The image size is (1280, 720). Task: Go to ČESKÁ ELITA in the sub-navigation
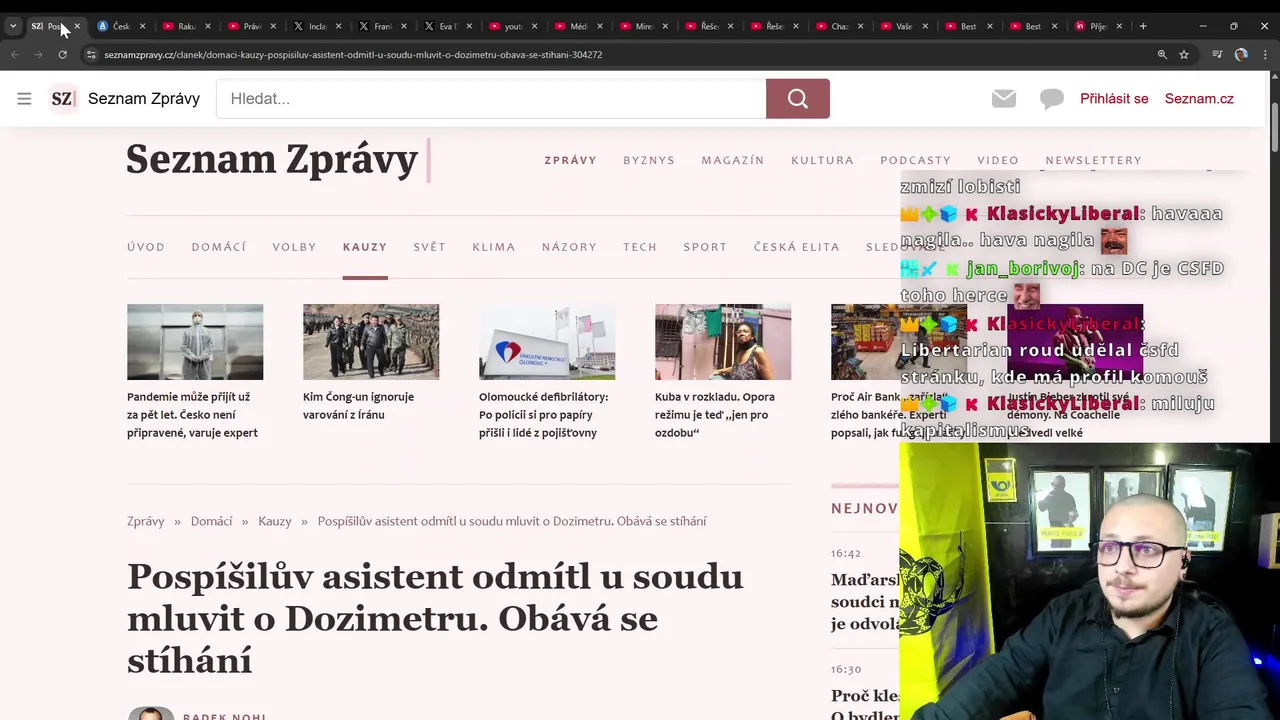tap(796, 247)
